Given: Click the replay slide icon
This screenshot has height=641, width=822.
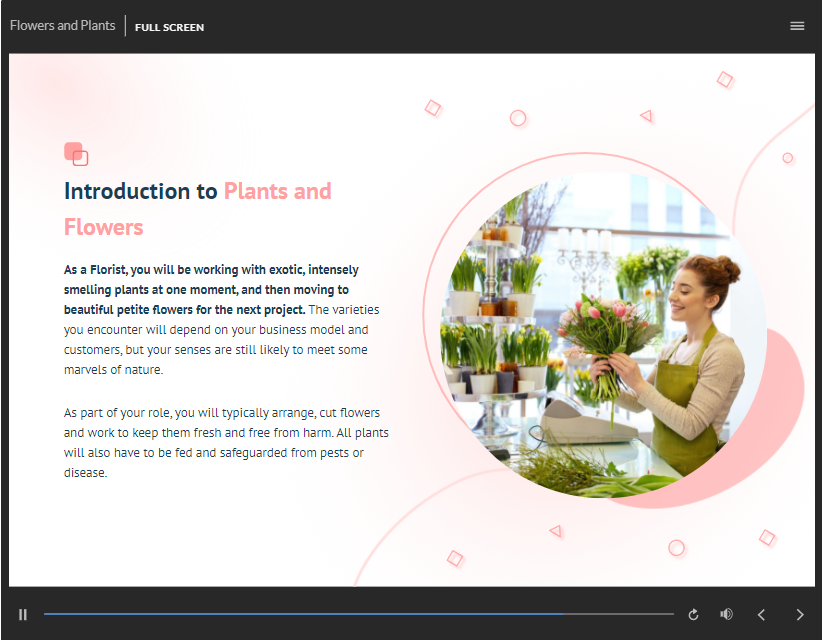Looking at the screenshot, I should click(694, 614).
